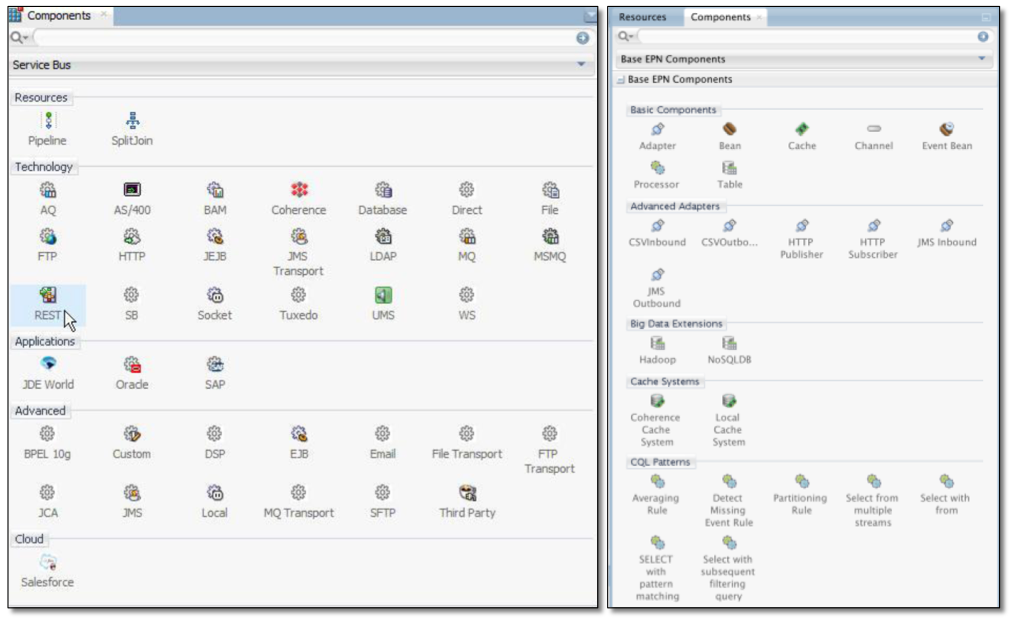Select the Local Cache System icon

pyautogui.click(x=729, y=400)
